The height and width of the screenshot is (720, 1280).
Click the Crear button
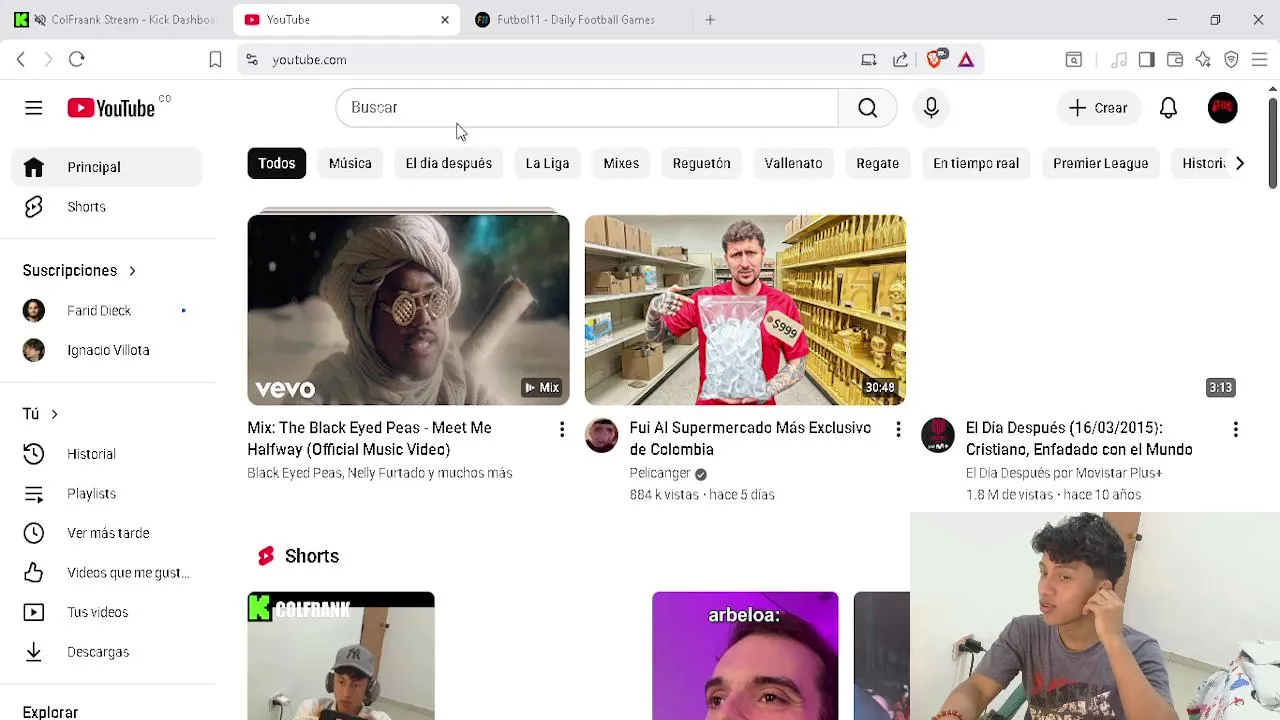coord(1097,108)
